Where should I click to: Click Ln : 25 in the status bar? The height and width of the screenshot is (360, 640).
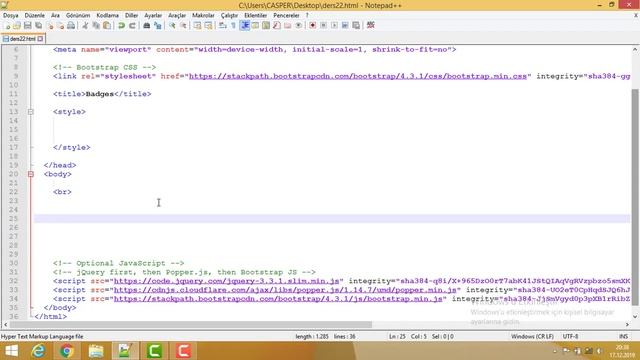click(x=397, y=337)
